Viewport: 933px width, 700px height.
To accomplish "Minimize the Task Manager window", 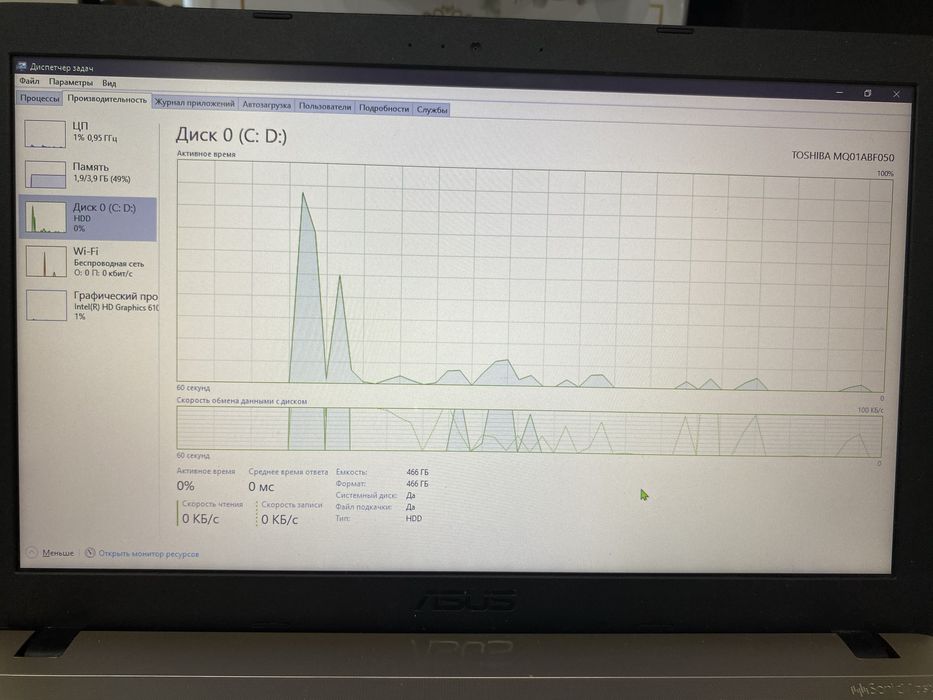I will (840, 93).
